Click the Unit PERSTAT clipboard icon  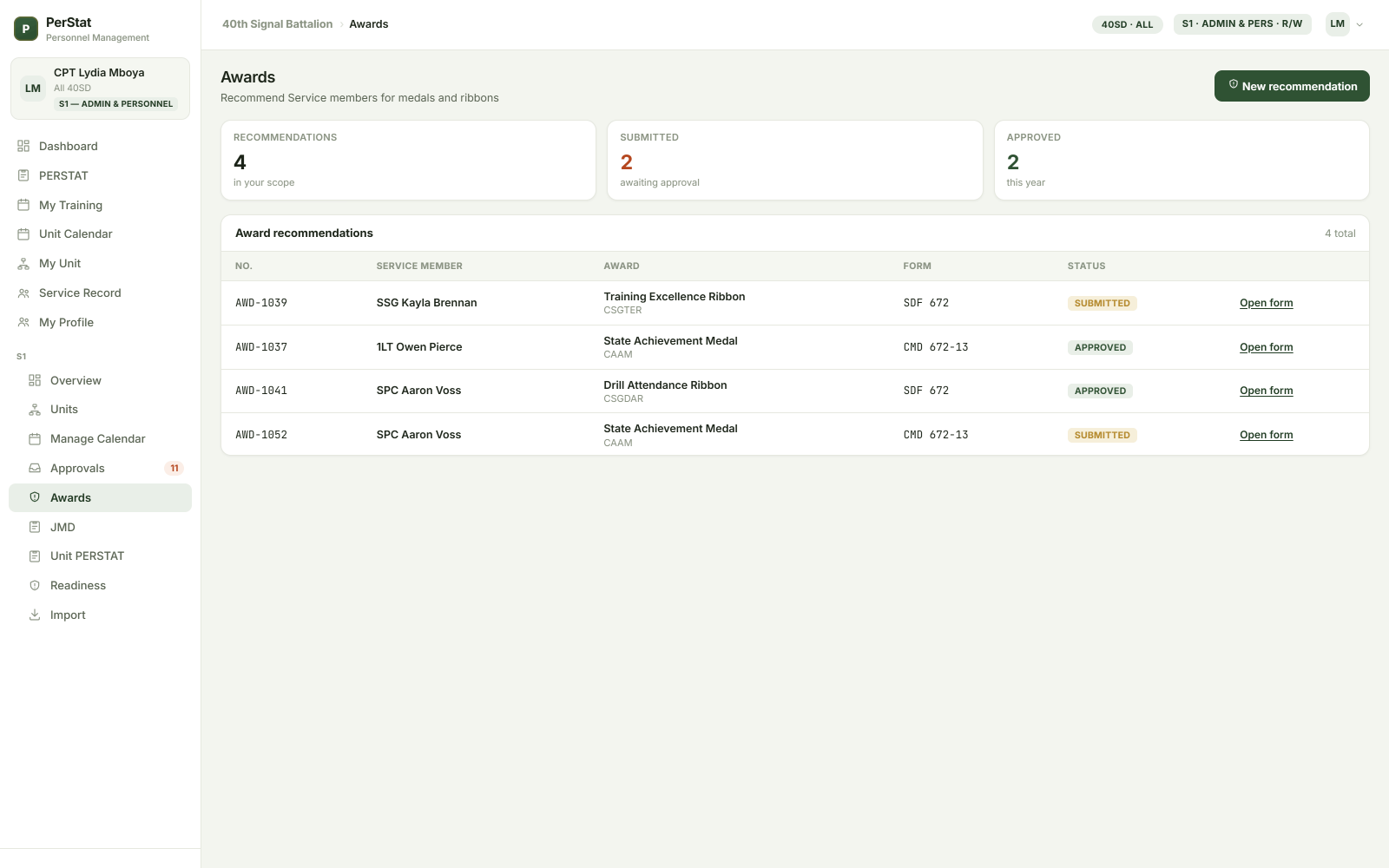(x=35, y=556)
